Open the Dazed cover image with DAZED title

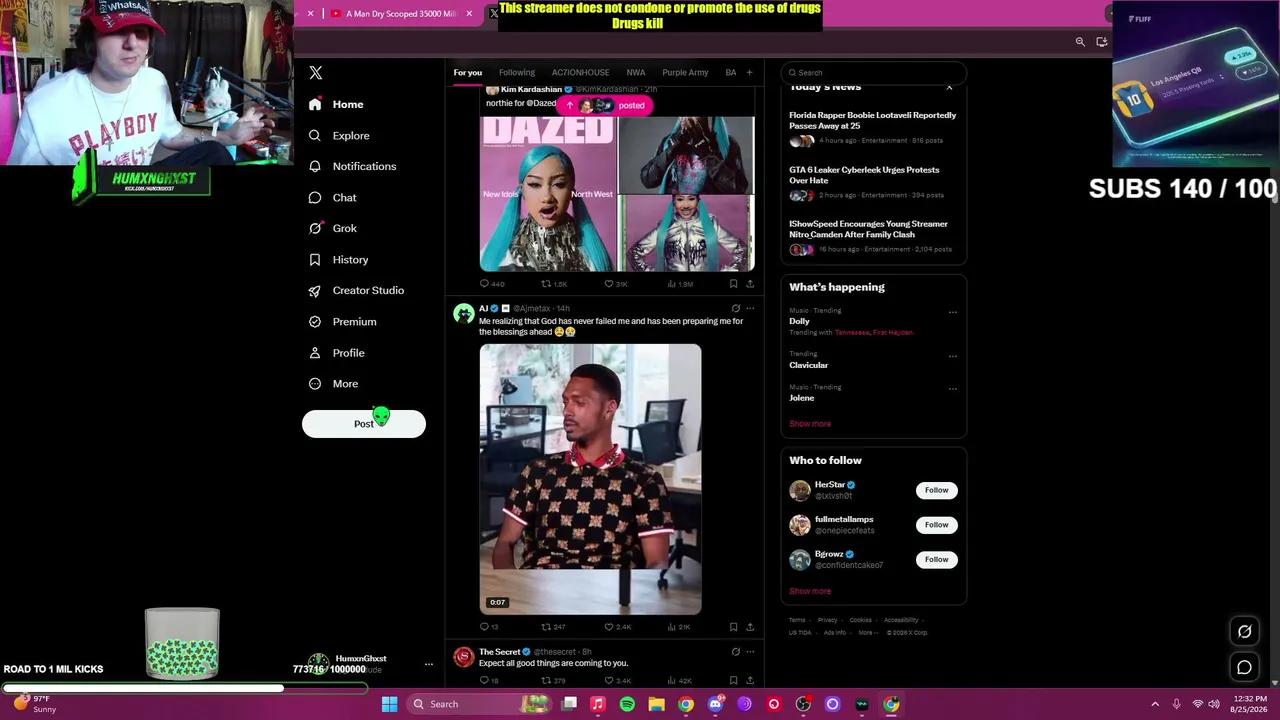[x=548, y=194]
